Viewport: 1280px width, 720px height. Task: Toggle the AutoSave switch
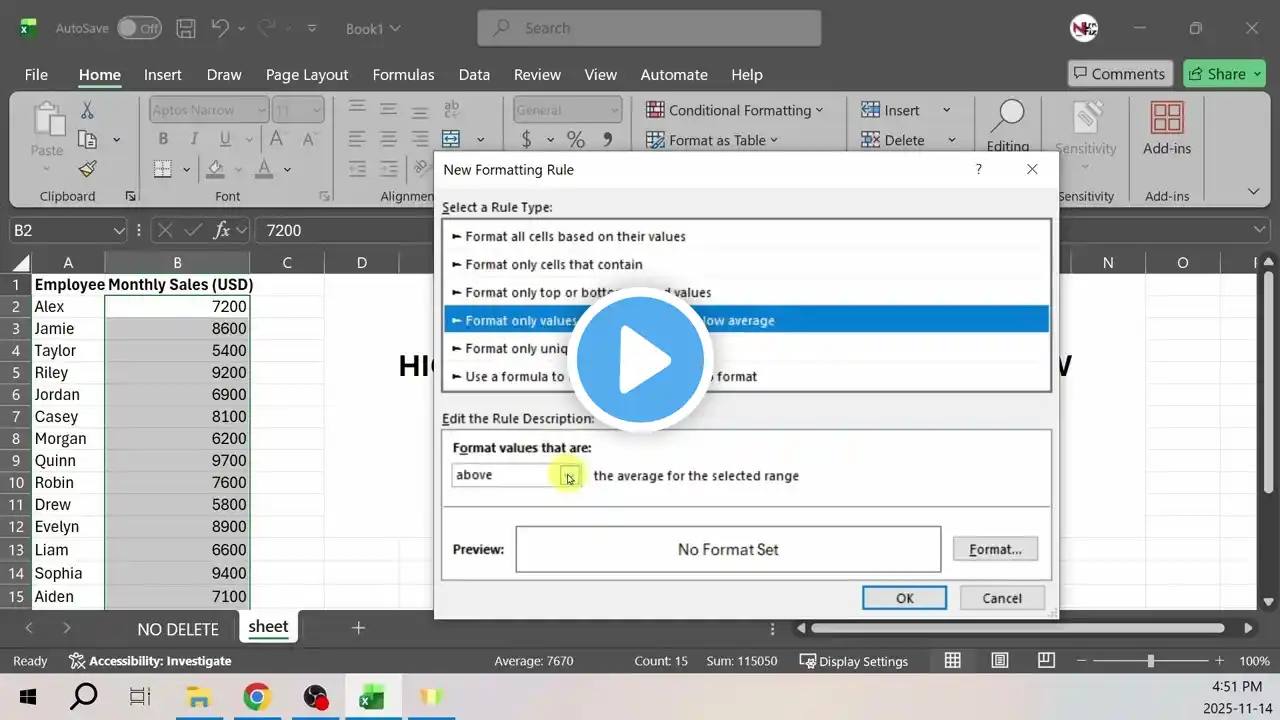(x=139, y=29)
